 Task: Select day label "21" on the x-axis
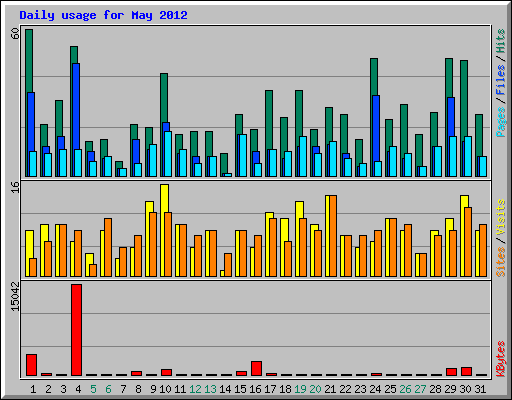(x=330, y=389)
